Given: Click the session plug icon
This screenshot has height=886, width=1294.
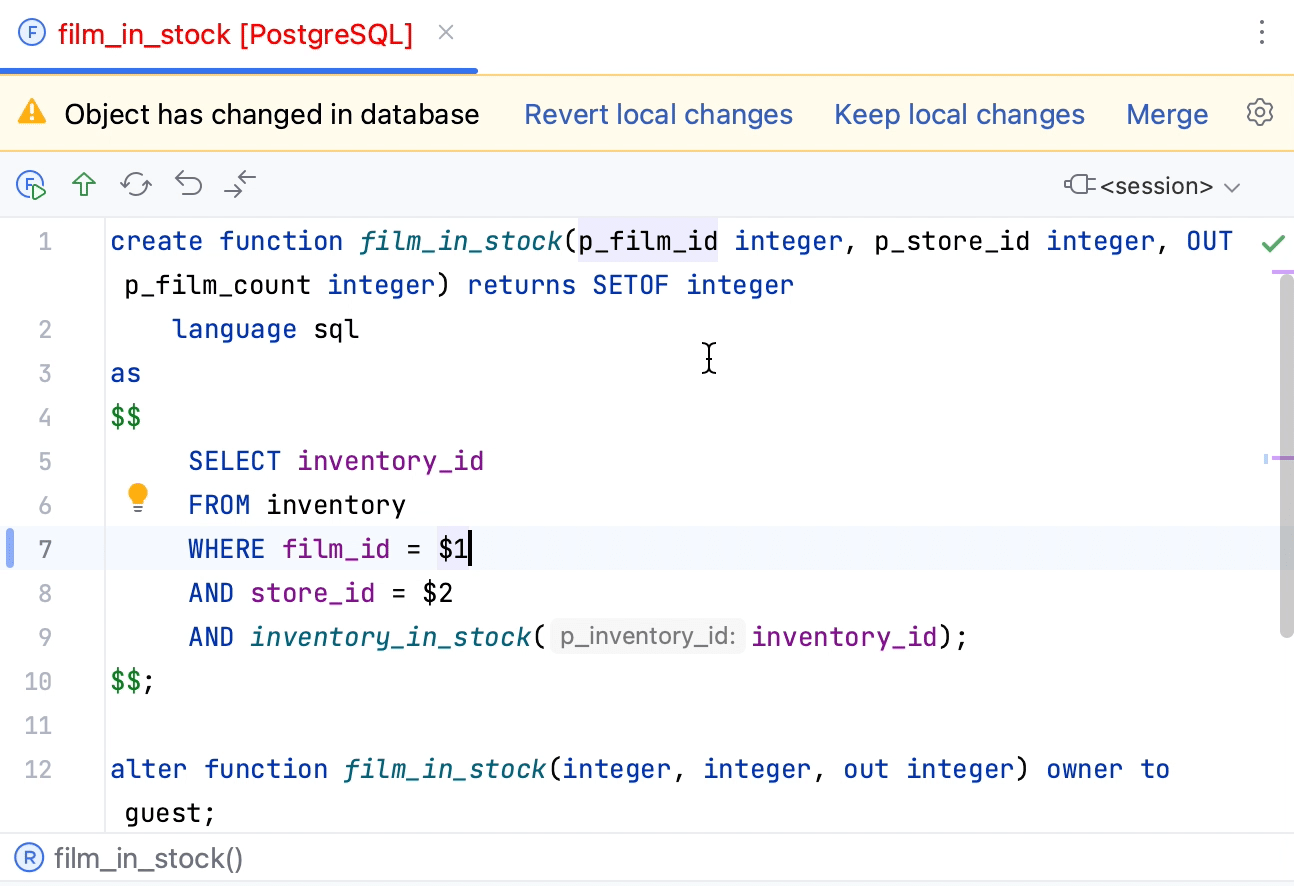Looking at the screenshot, I should pos(1080,186).
